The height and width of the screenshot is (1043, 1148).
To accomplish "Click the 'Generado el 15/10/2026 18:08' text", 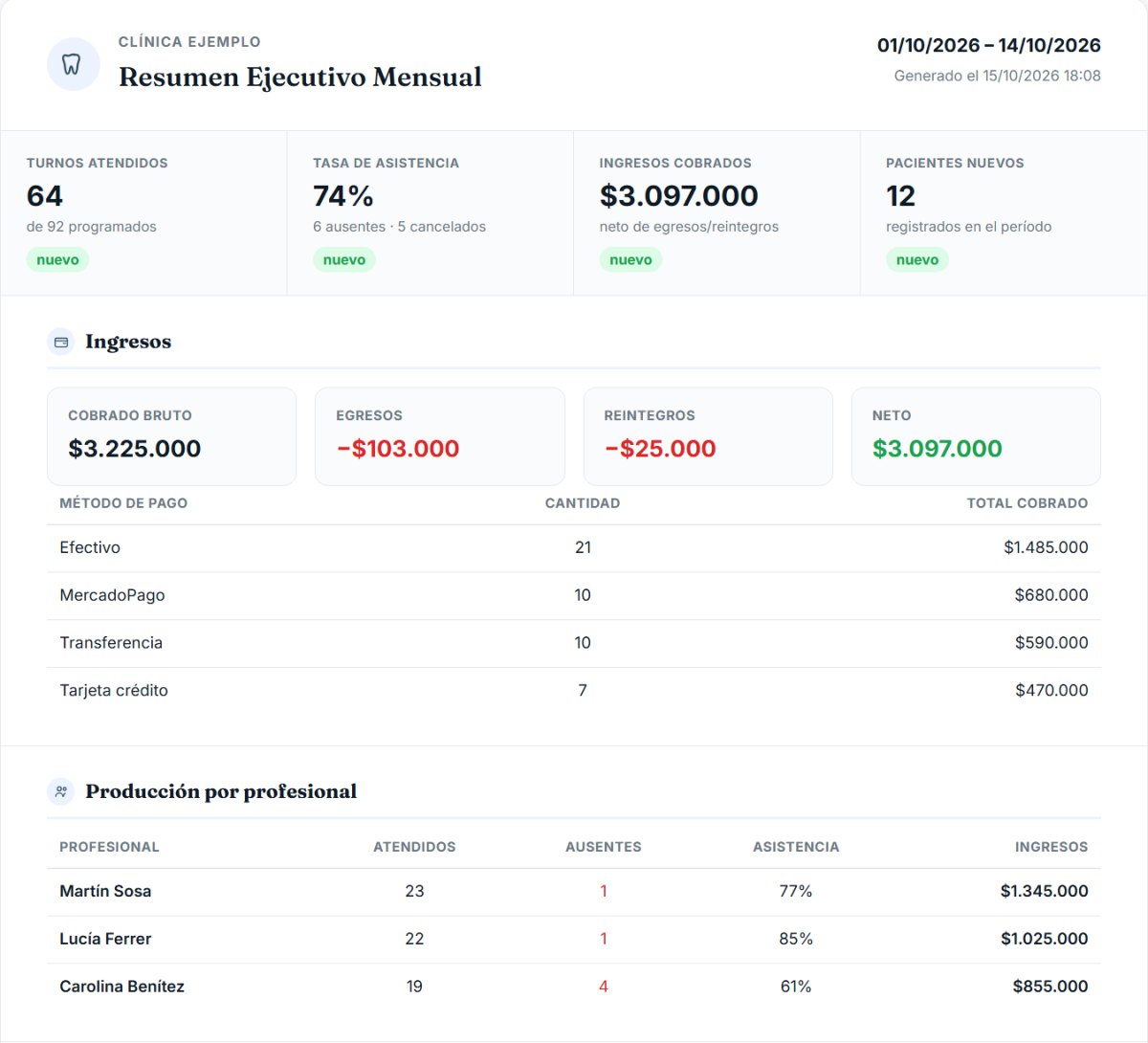I will click(998, 76).
